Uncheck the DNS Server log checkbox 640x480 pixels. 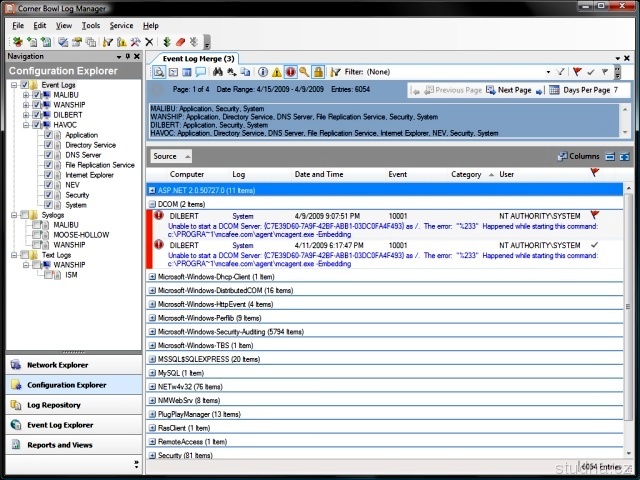(48, 155)
